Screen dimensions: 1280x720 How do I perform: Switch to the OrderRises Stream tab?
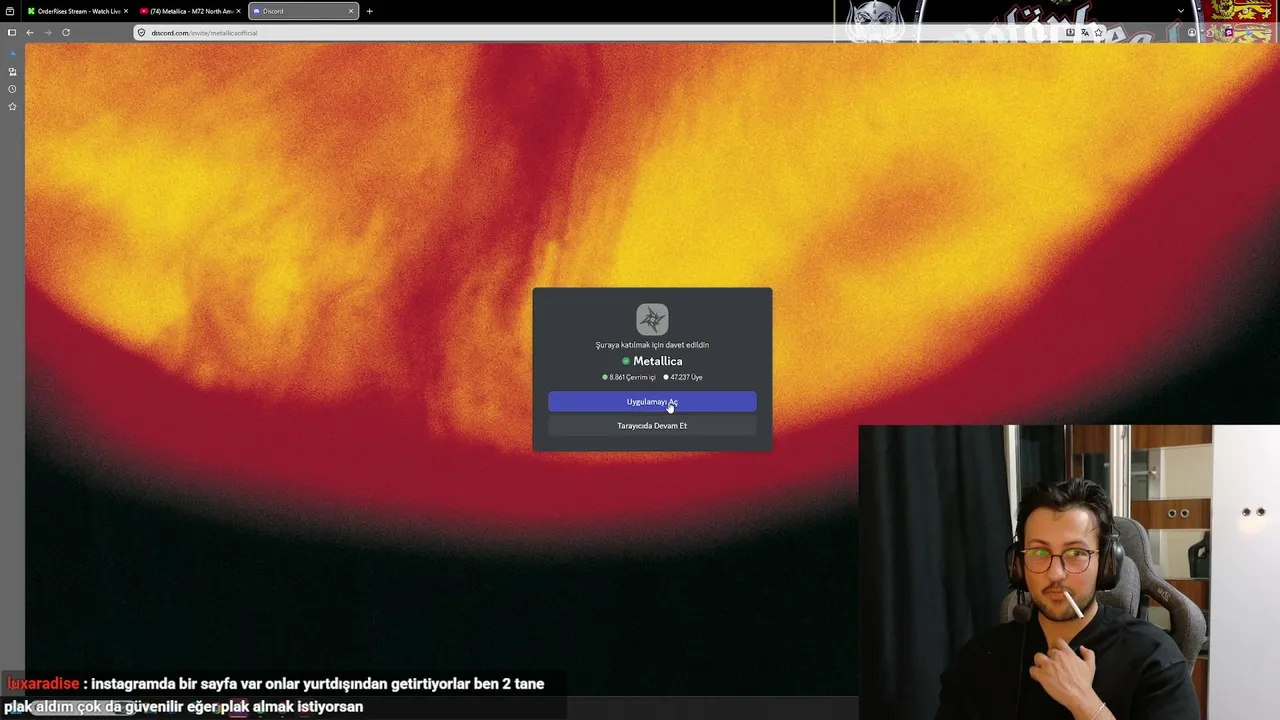coord(78,11)
